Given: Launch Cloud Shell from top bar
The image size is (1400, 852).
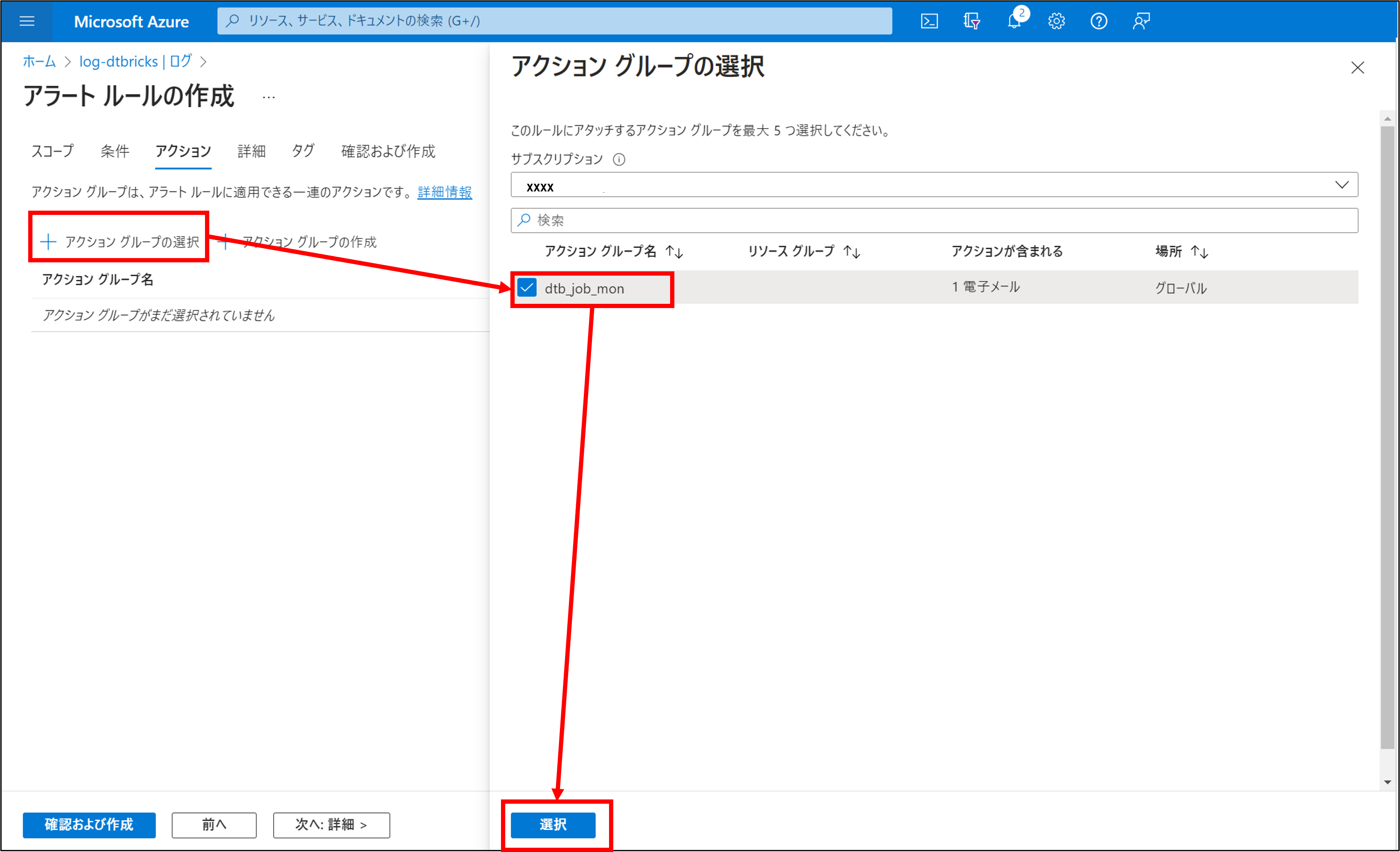Looking at the screenshot, I should 929,21.
